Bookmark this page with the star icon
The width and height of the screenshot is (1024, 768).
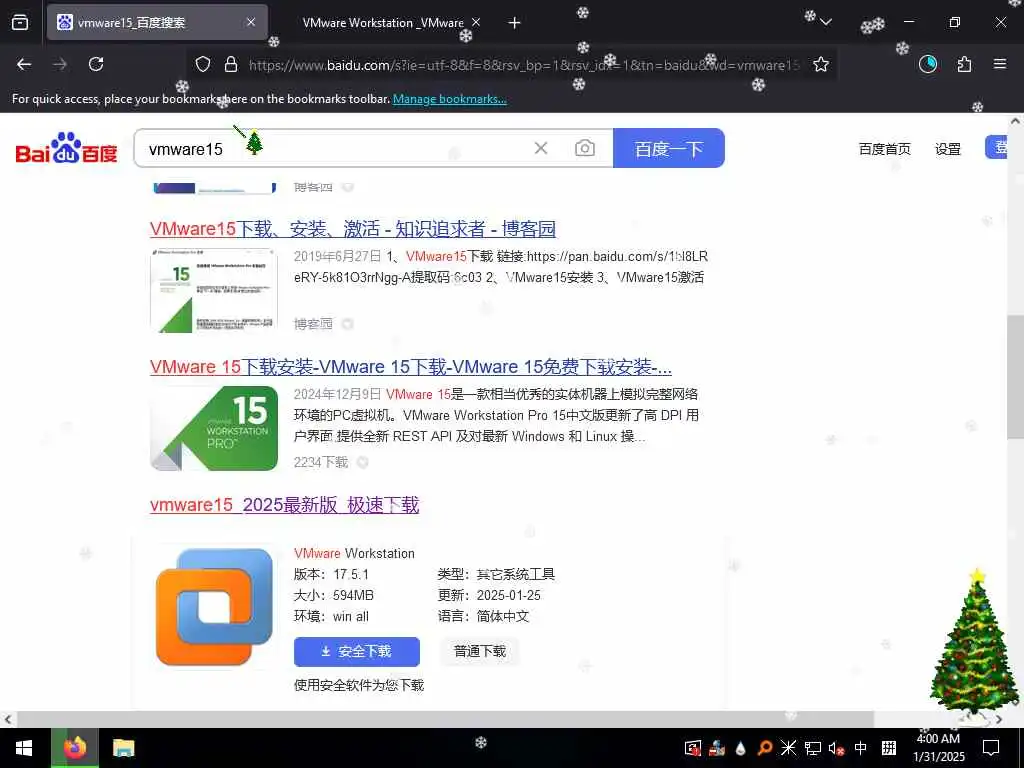point(821,64)
